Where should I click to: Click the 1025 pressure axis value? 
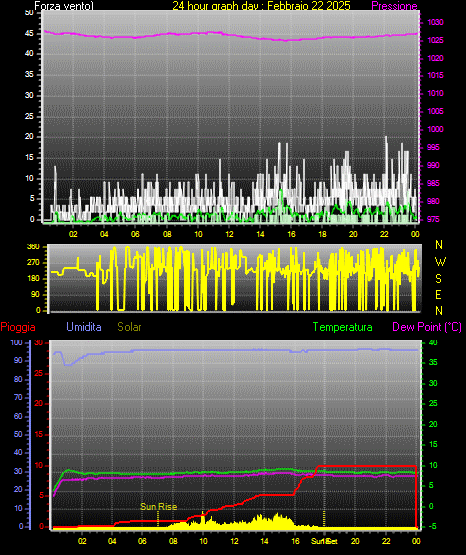click(x=435, y=40)
